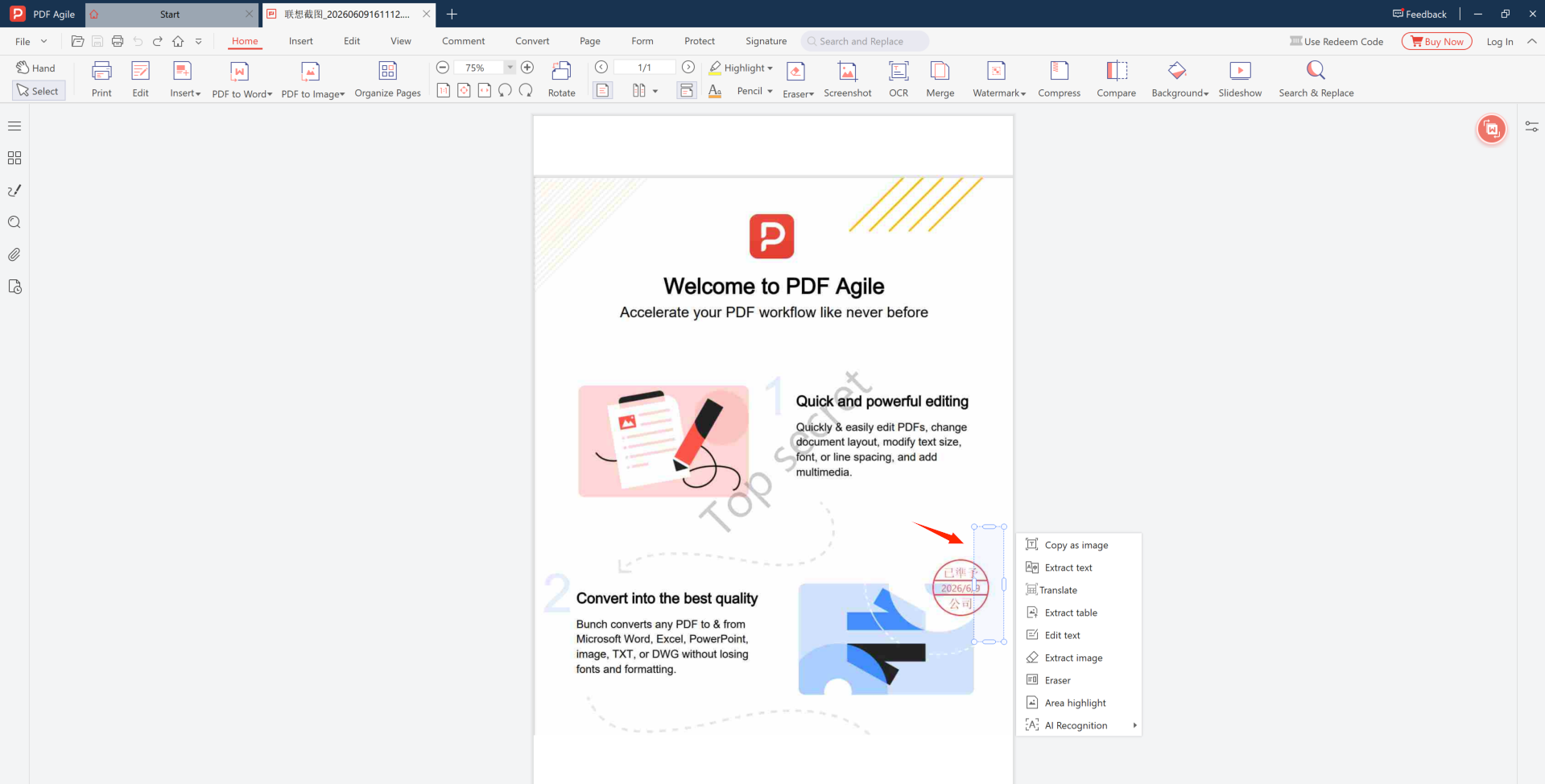Viewport: 1545px width, 784px height.
Task: Open the Merge tool
Action: [x=940, y=79]
